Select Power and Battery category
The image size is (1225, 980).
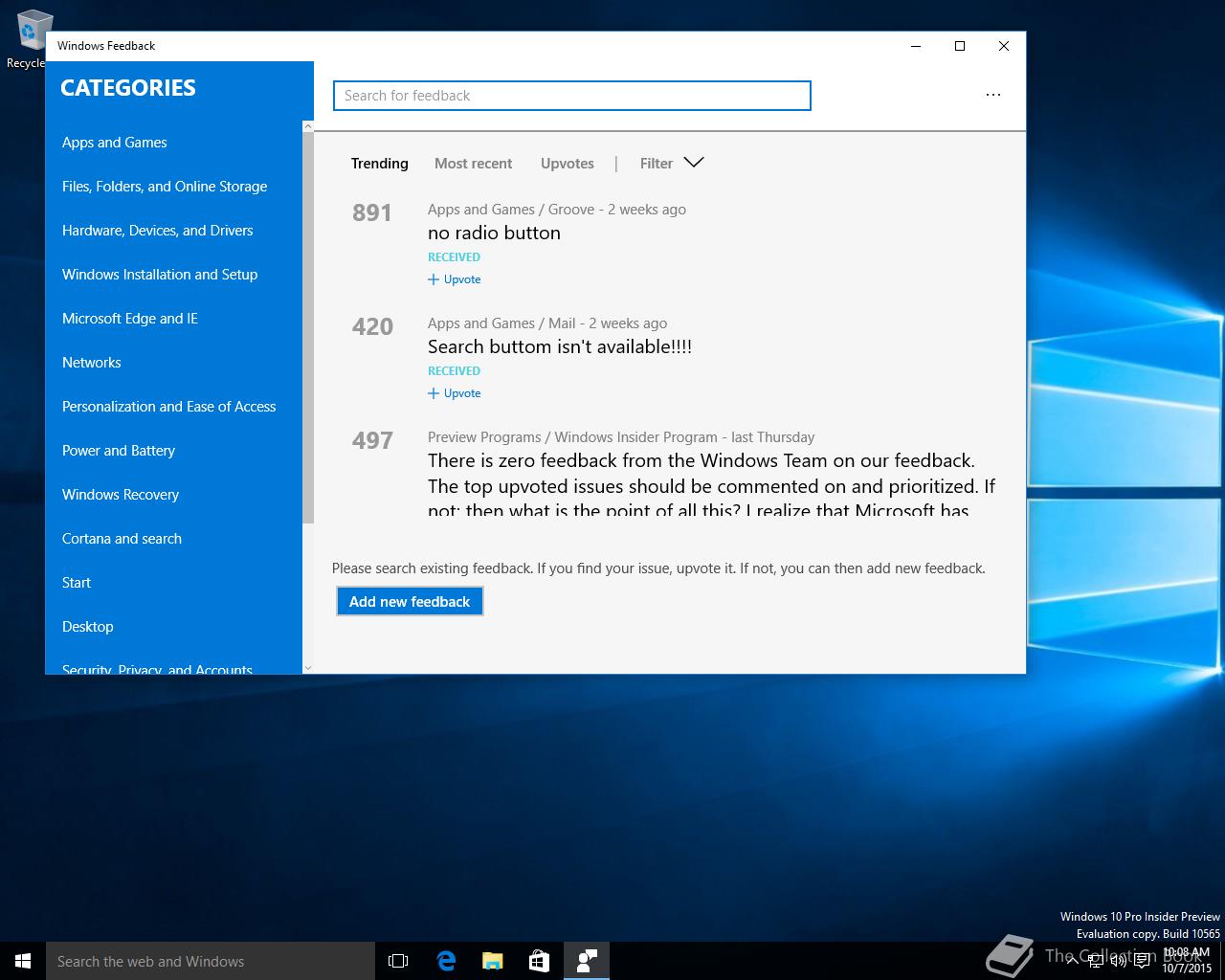[119, 451]
